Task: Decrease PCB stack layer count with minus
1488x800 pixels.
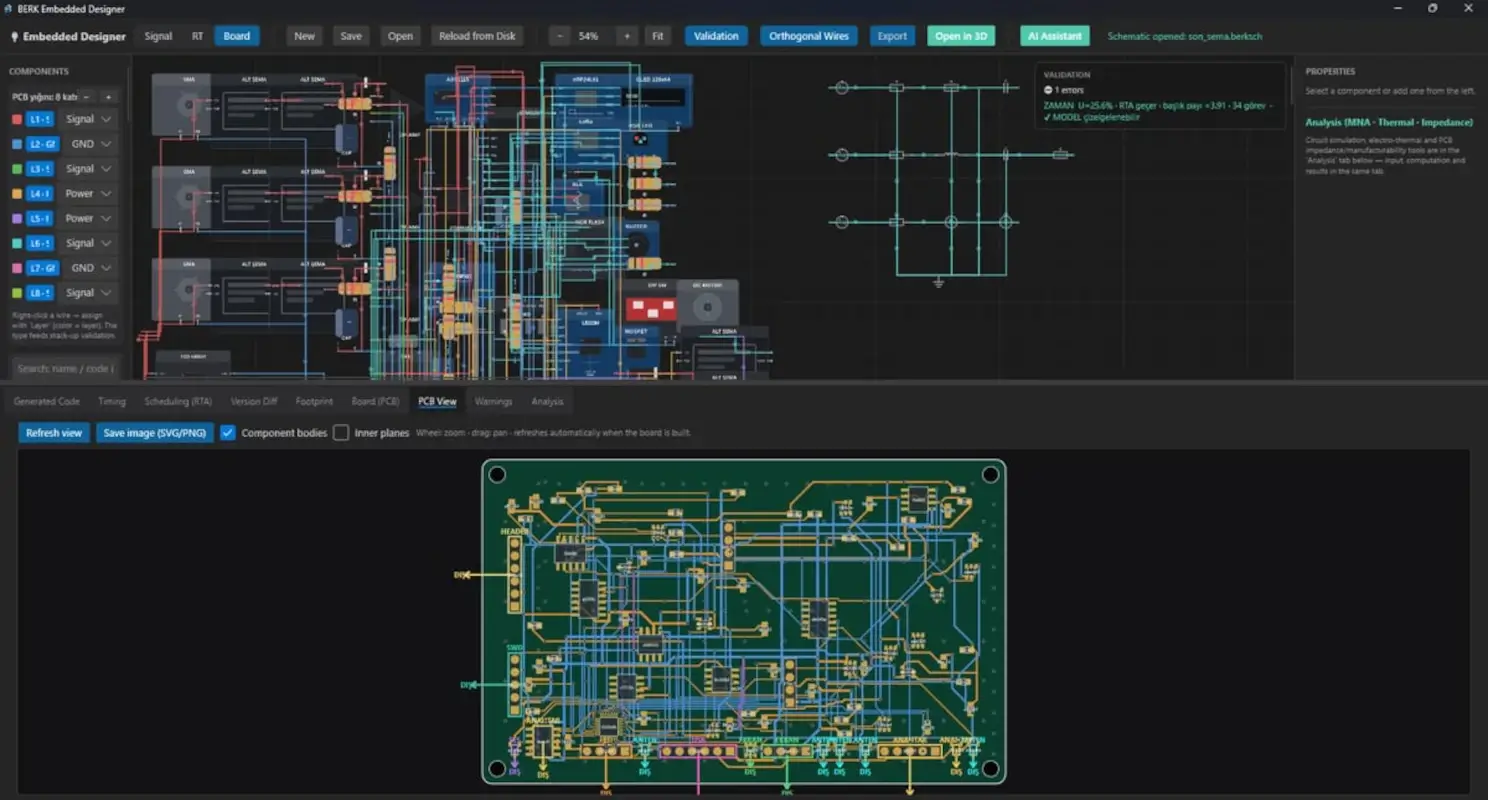Action: tap(86, 97)
